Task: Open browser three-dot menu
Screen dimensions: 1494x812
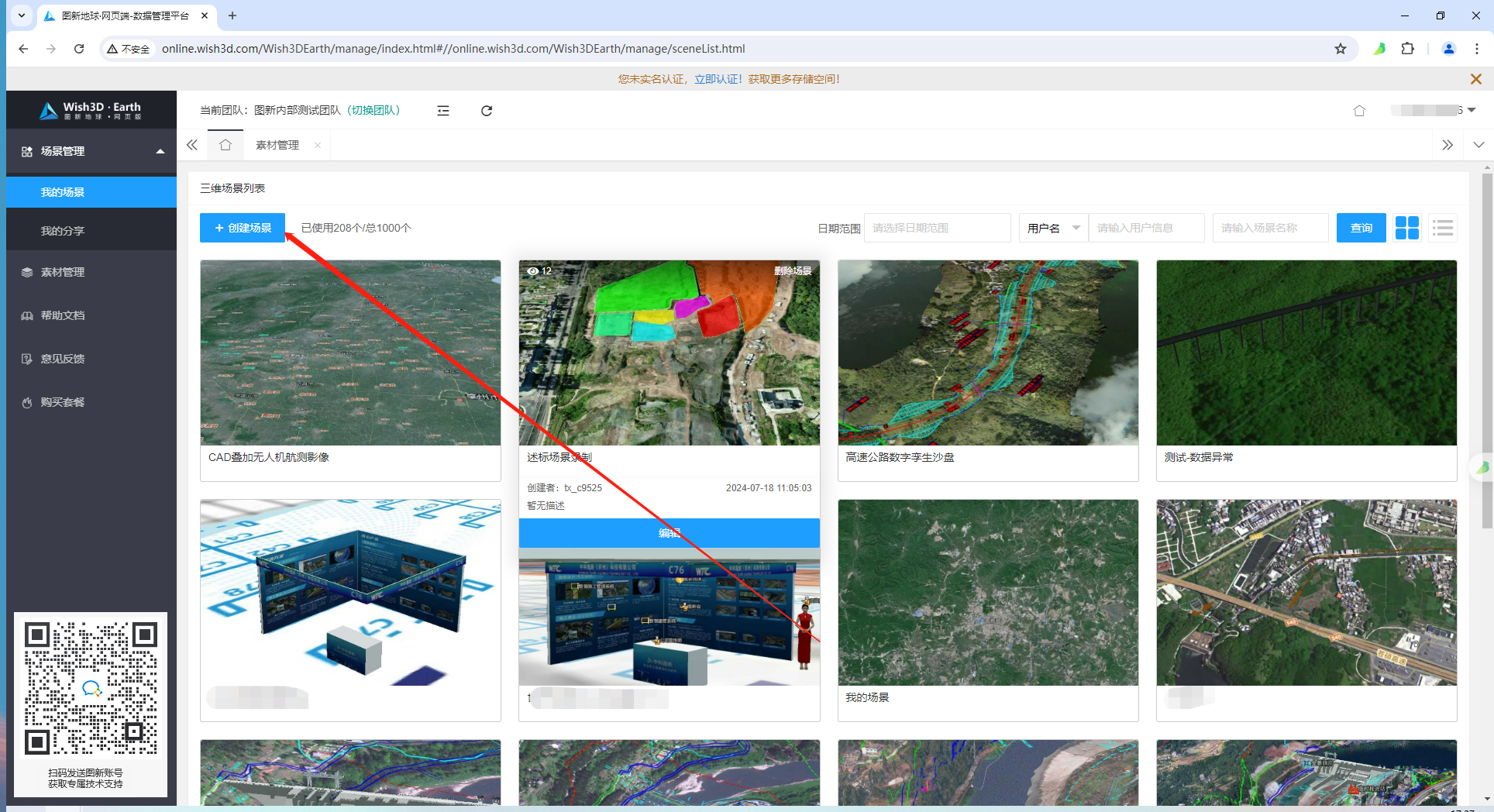Action: (1477, 49)
